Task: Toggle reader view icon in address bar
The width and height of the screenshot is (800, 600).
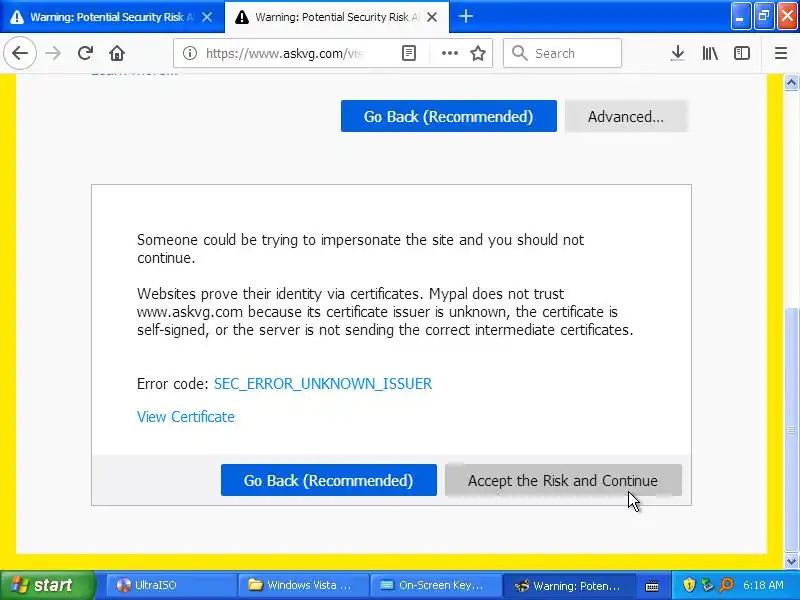Action: (x=409, y=53)
